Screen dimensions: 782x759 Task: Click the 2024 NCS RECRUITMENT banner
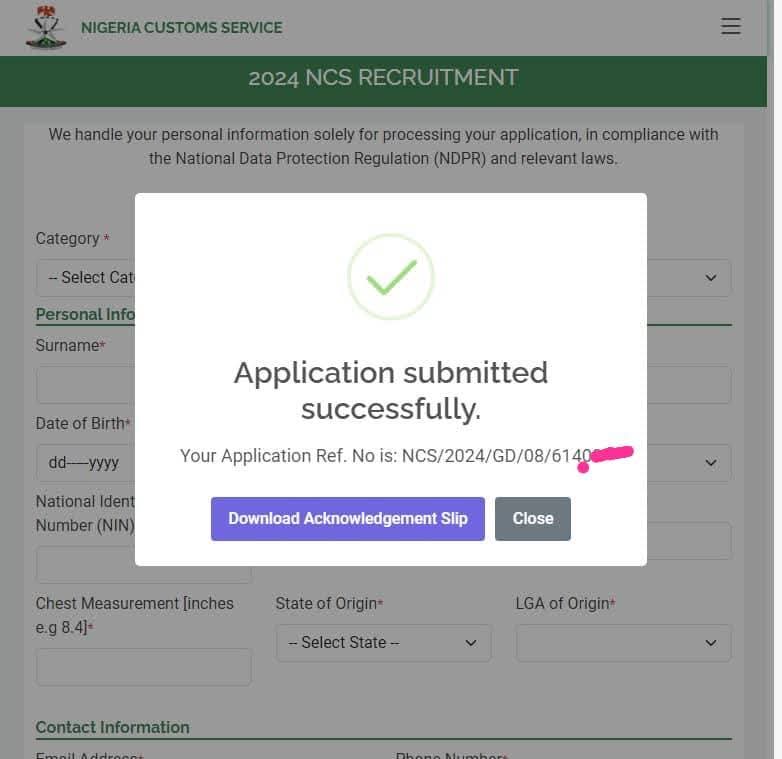pyautogui.click(x=383, y=78)
